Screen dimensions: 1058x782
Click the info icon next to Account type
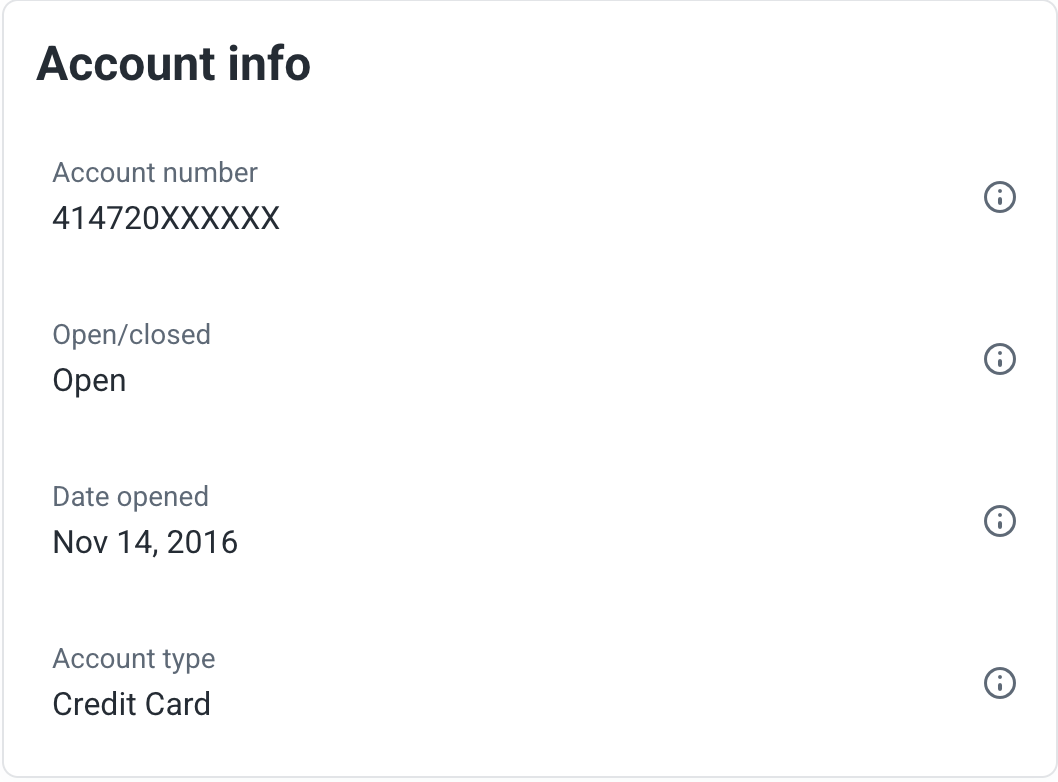pos(1000,683)
